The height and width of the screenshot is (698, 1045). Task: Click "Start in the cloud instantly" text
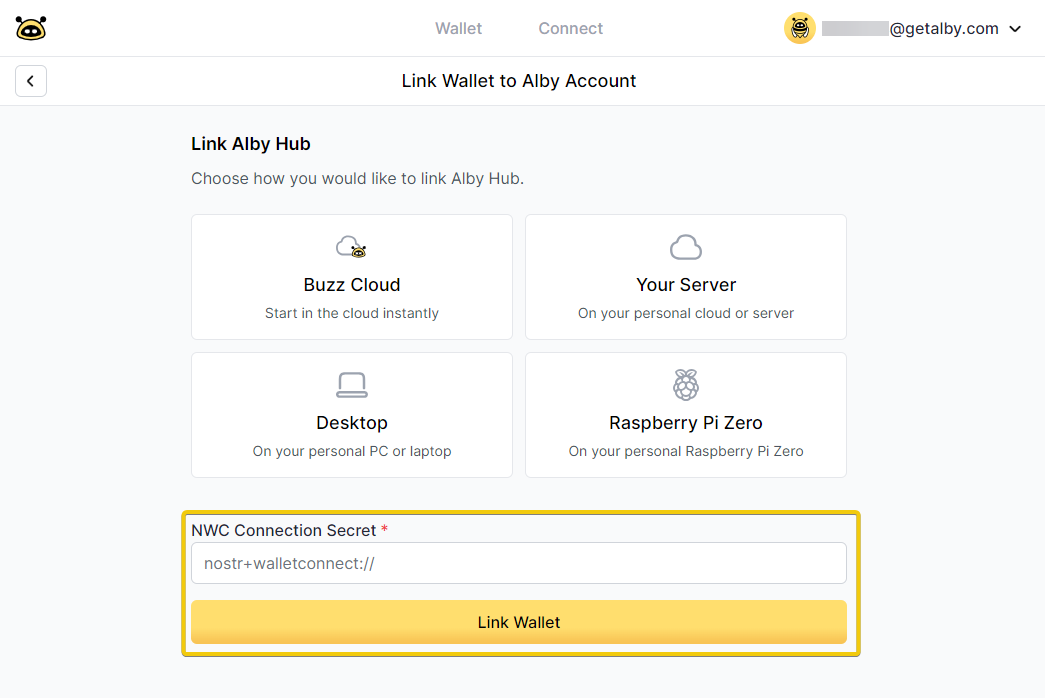pyautogui.click(x=352, y=313)
